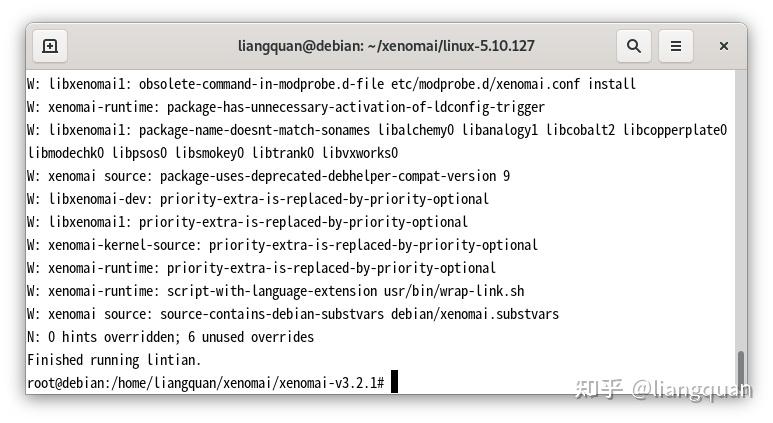
Task: Click the libxenomai-dev priority warning line
Action: click(258, 199)
